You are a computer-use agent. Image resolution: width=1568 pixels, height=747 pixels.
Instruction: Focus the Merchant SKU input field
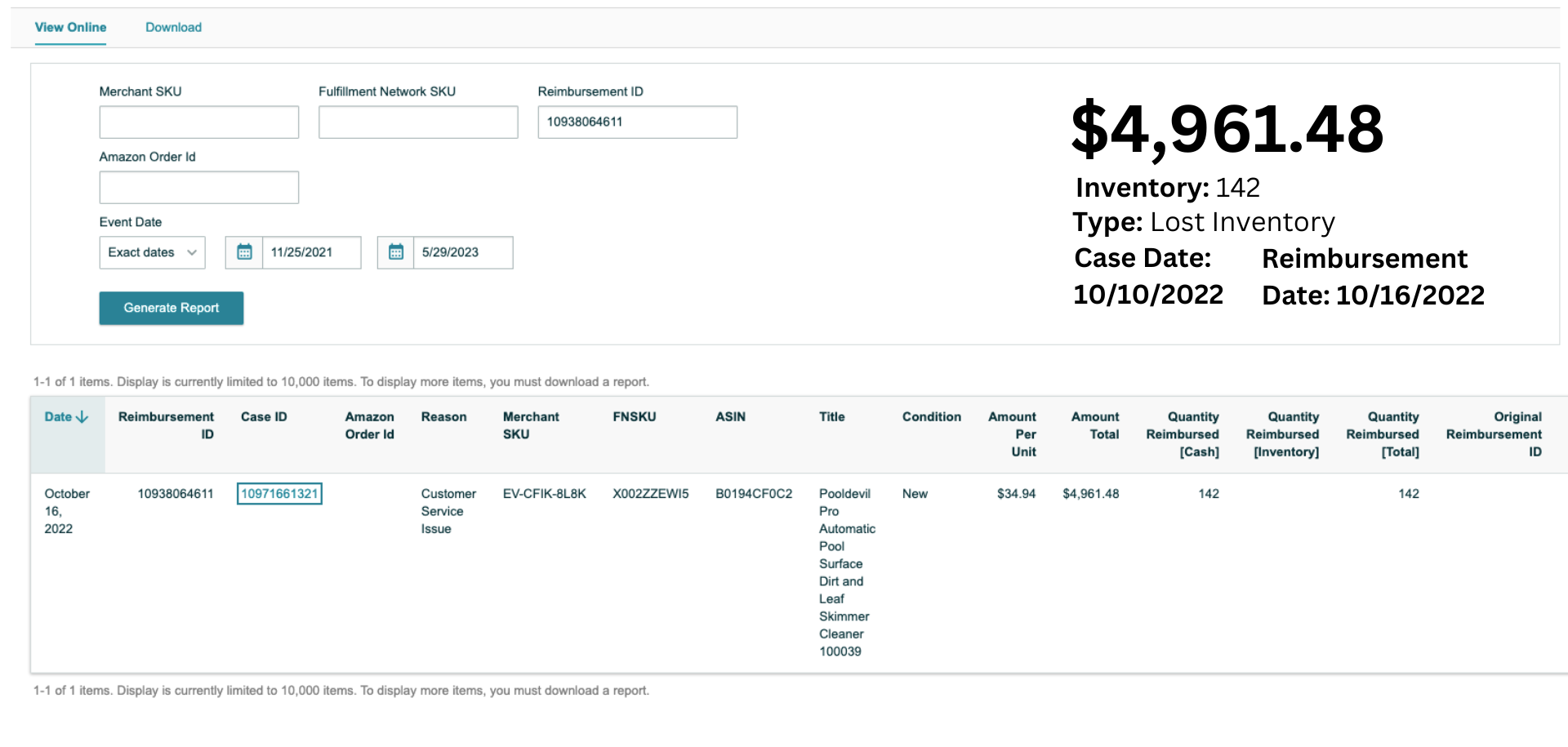(x=199, y=122)
